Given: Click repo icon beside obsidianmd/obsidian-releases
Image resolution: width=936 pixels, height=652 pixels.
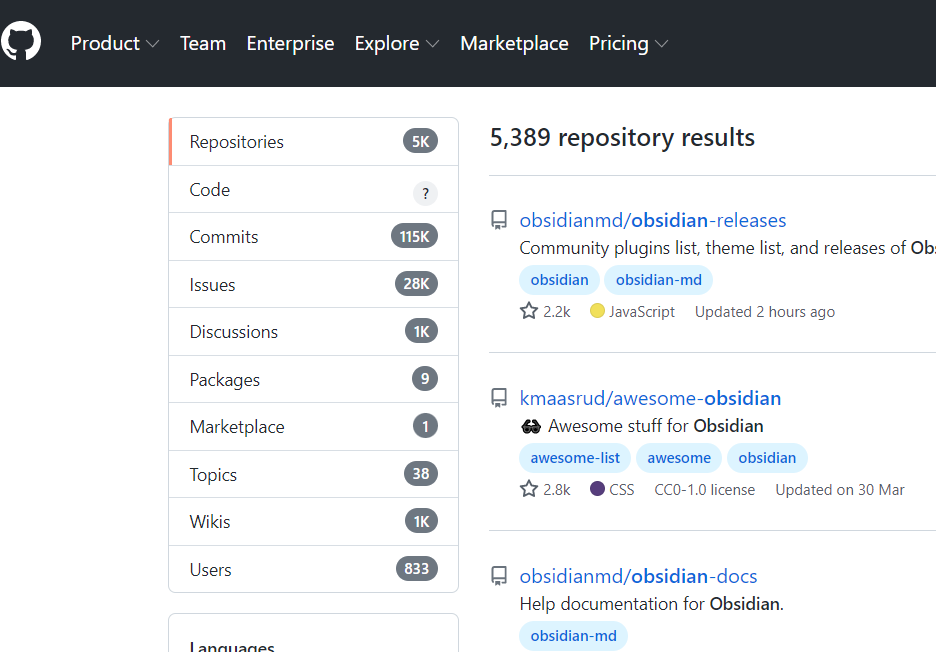Looking at the screenshot, I should pos(499,220).
